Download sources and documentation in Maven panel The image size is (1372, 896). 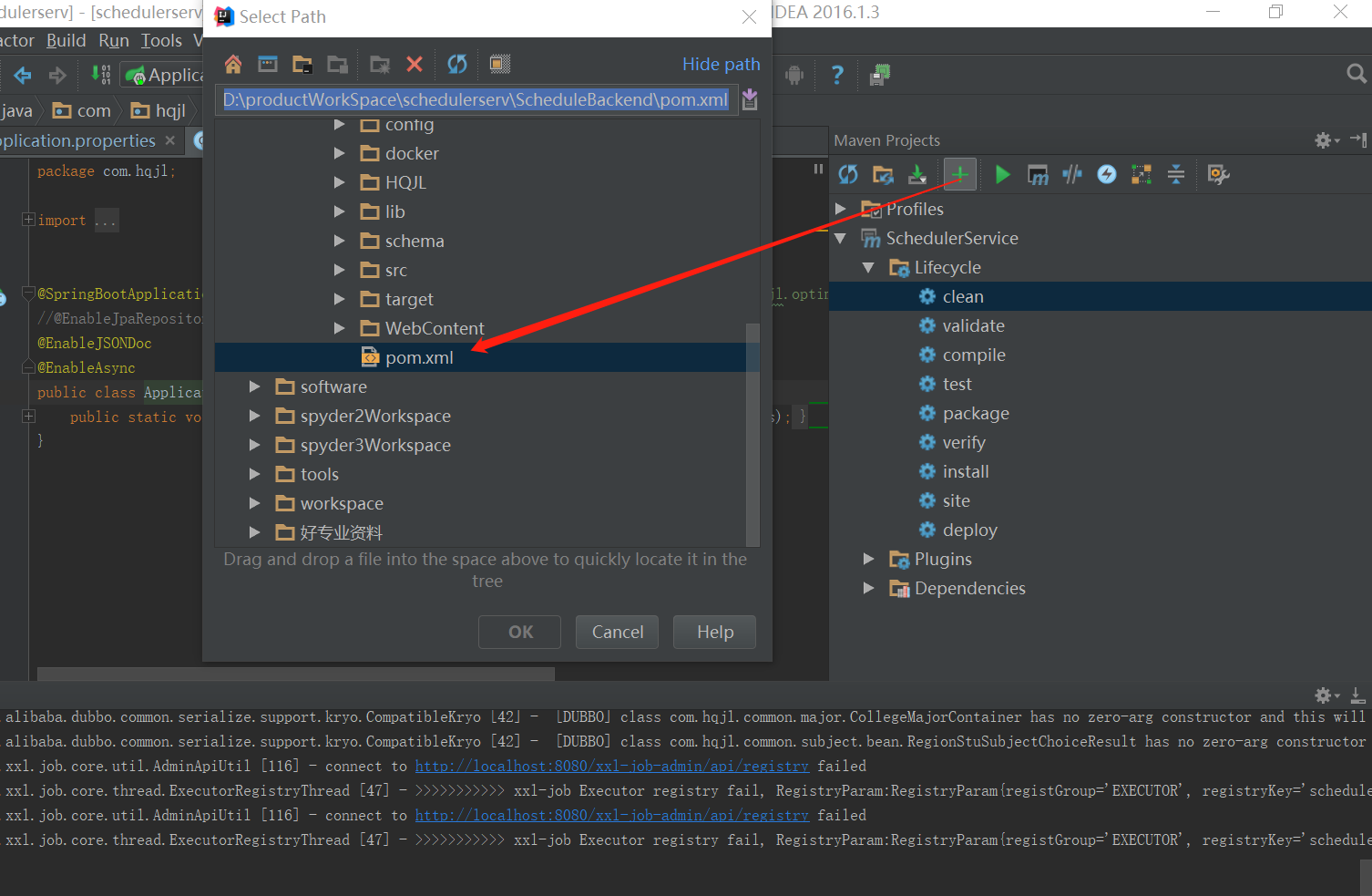917,174
